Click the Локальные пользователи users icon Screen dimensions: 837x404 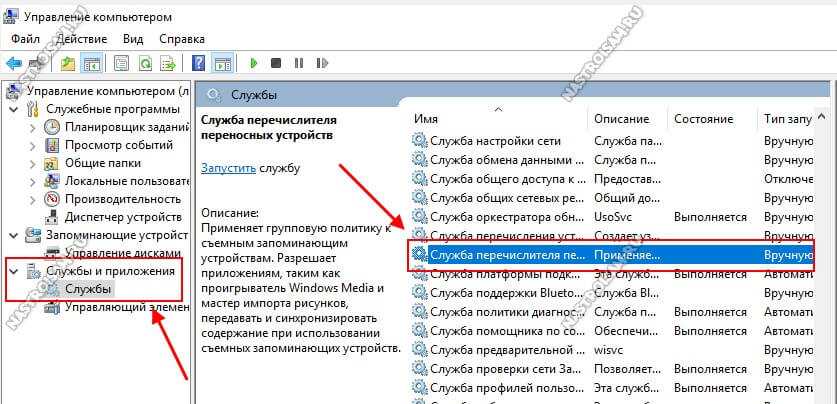point(52,181)
